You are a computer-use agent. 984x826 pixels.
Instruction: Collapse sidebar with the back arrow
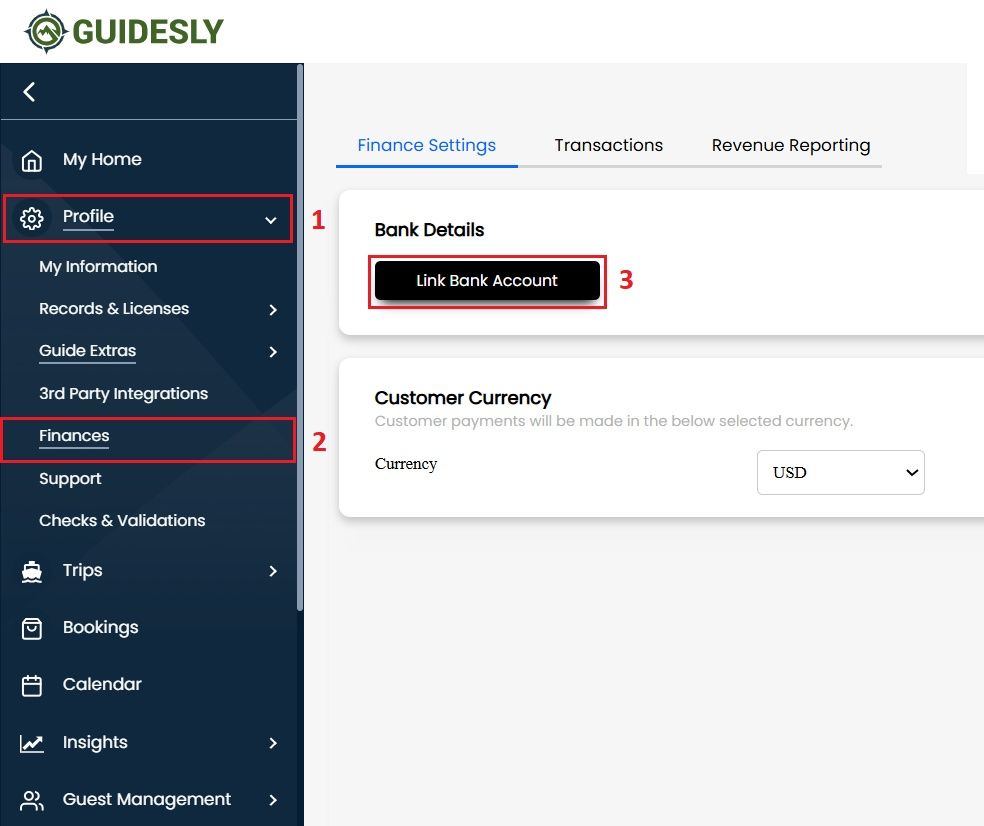click(29, 92)
